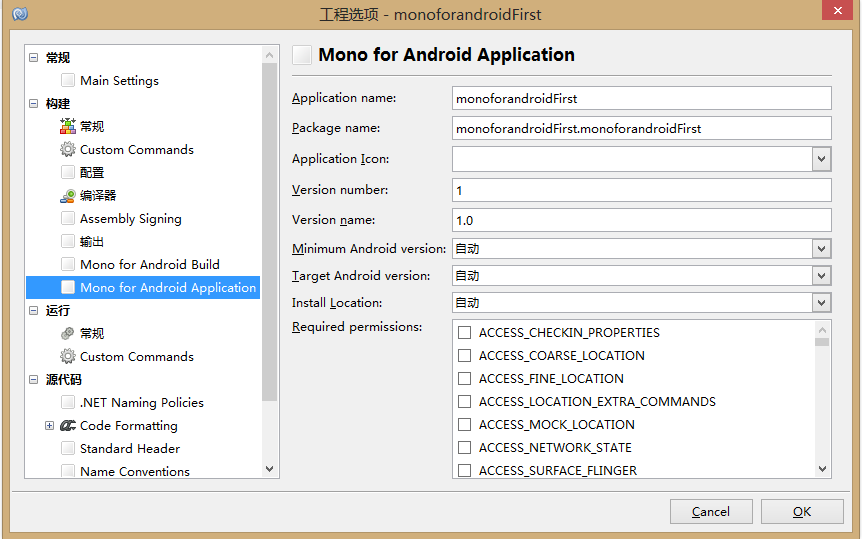Open .NET Naming Policies page
Viewport: 862px width, 539px height.
pos(142,403)
